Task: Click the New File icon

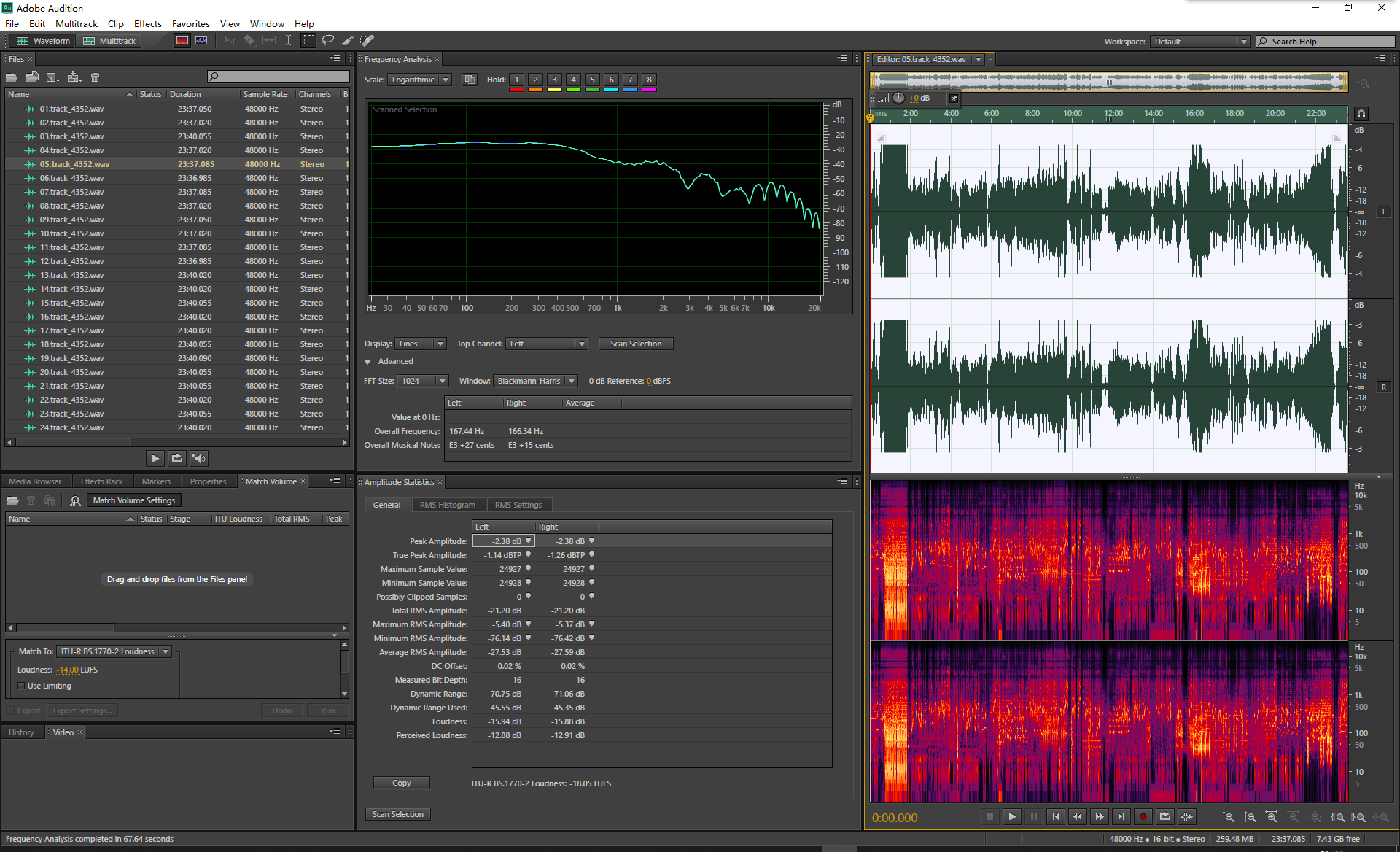Action: [x=52, y=77]
